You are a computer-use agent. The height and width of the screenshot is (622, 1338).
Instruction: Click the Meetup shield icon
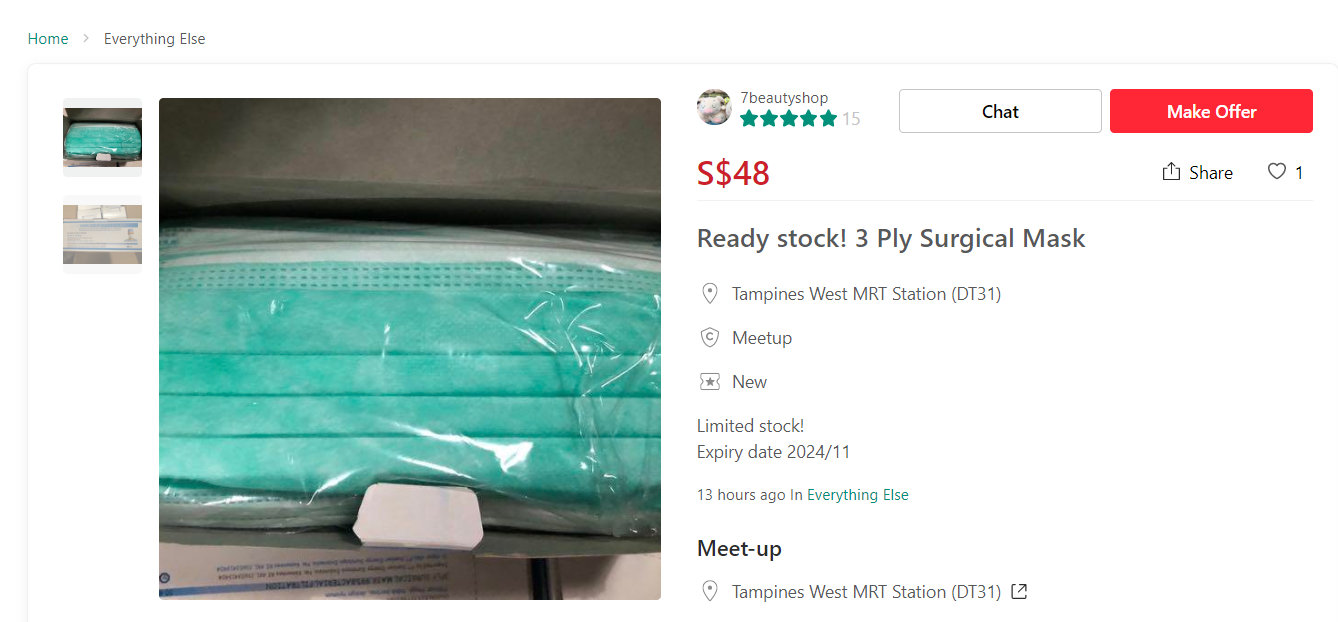(x=710, y=338)
